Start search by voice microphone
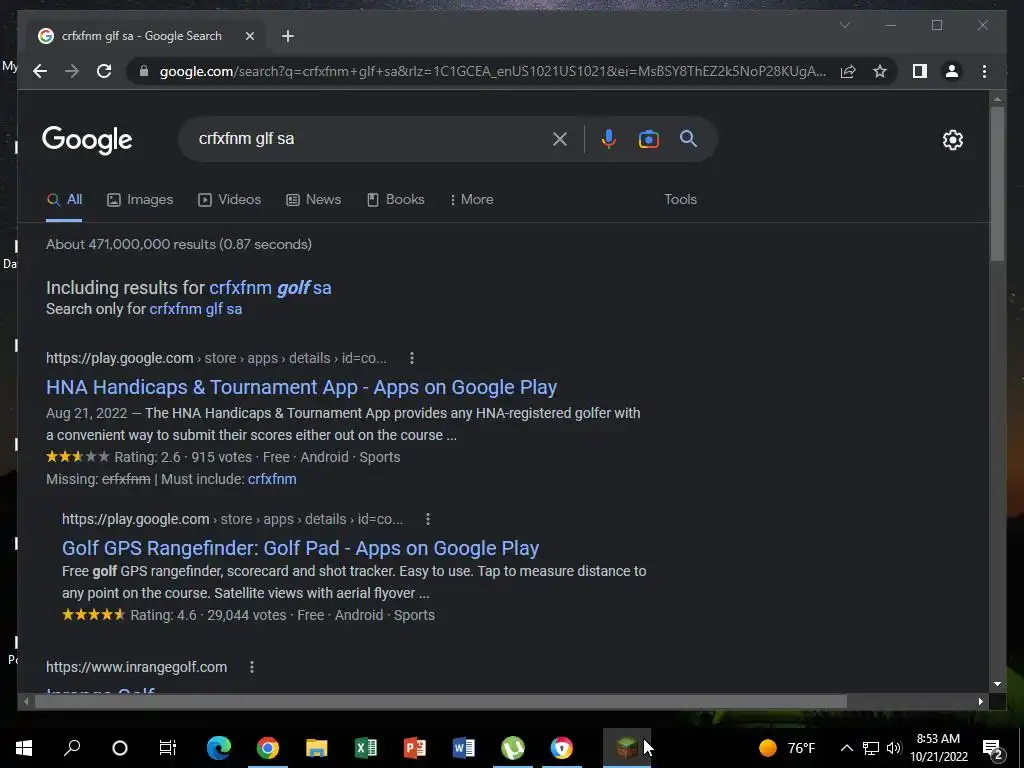Screen dimensions: 1024x768 608,138
